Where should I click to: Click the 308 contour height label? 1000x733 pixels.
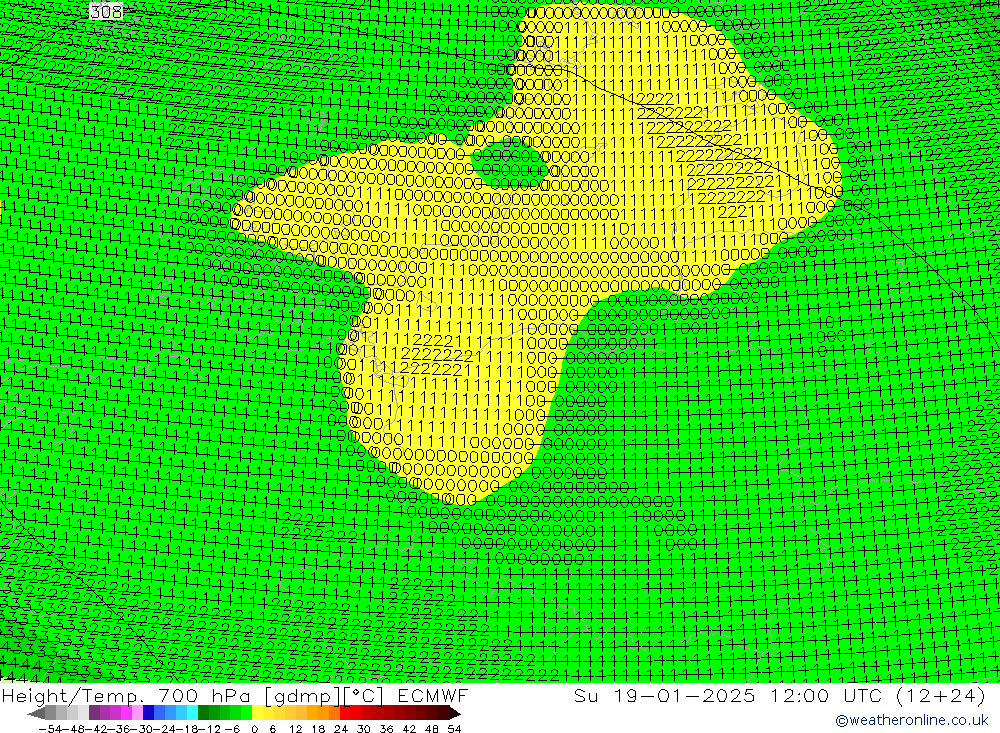coord(106,11)
